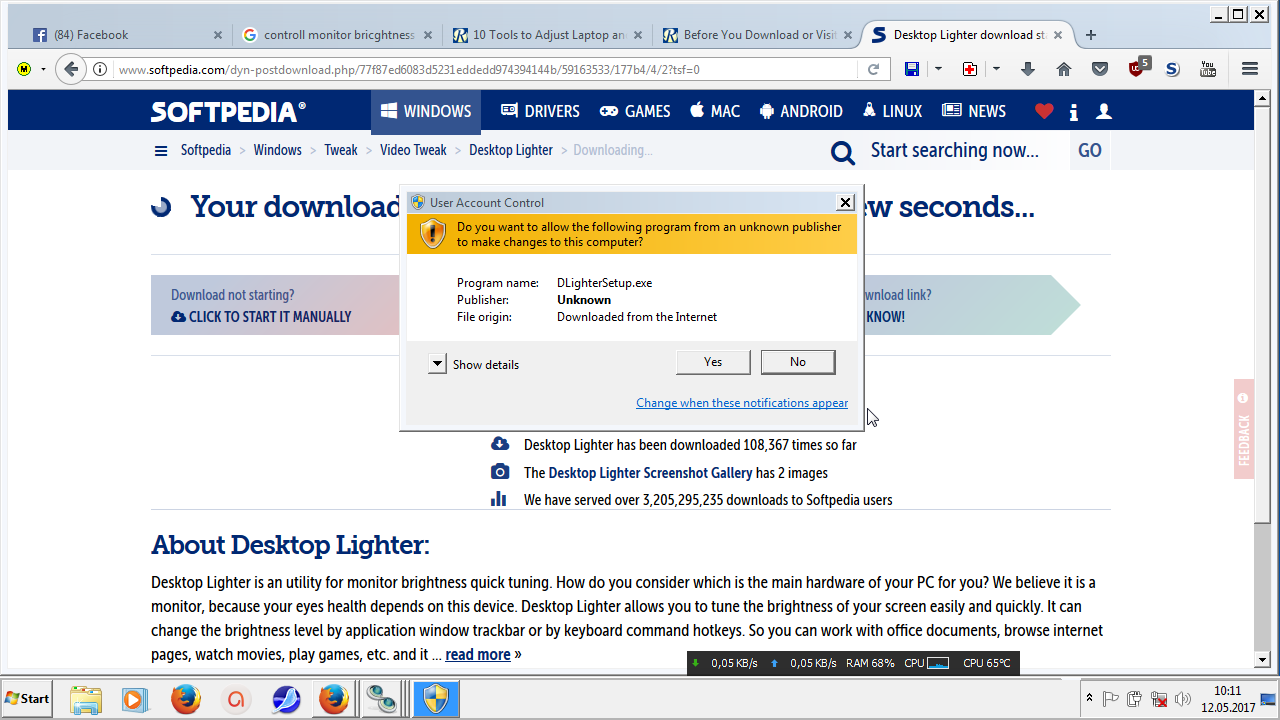Show site information for softpedia.com
Image resolution: width=1280 pixels, height=720 pixels.
click(100, 69)
